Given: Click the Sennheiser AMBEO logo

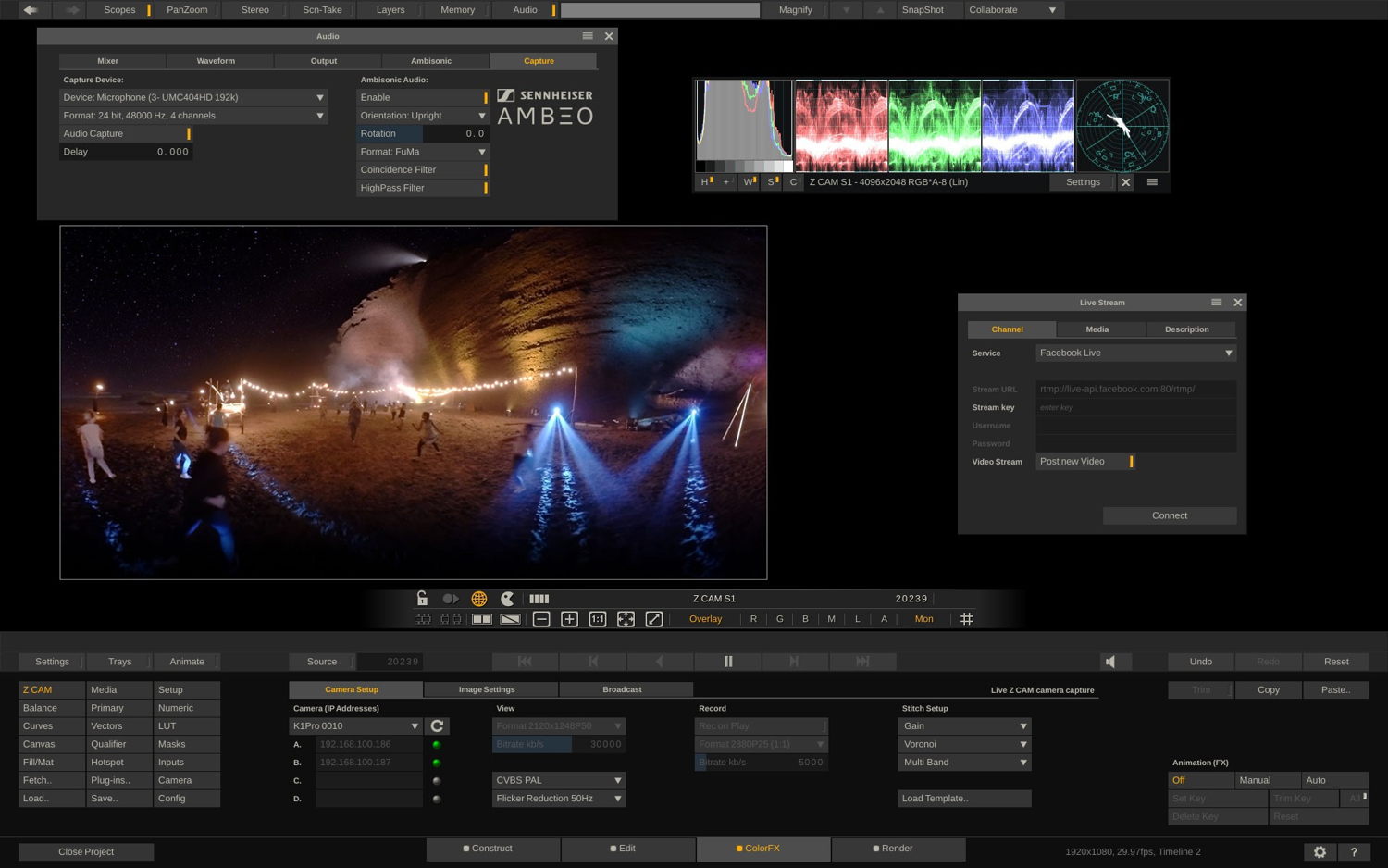Looking at the screenshot, I should [545, 107].
